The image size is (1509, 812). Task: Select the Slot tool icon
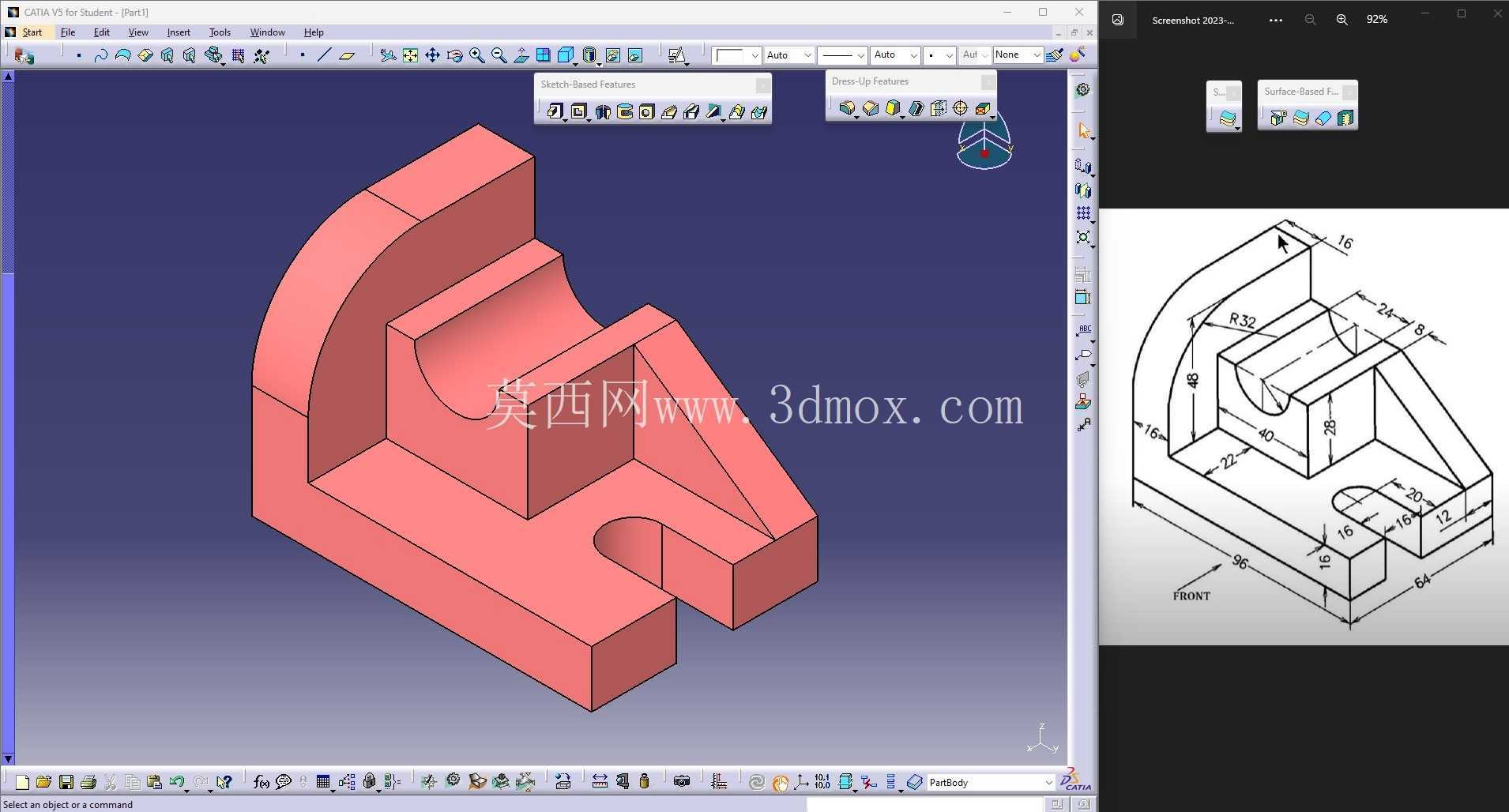[691, 111]
